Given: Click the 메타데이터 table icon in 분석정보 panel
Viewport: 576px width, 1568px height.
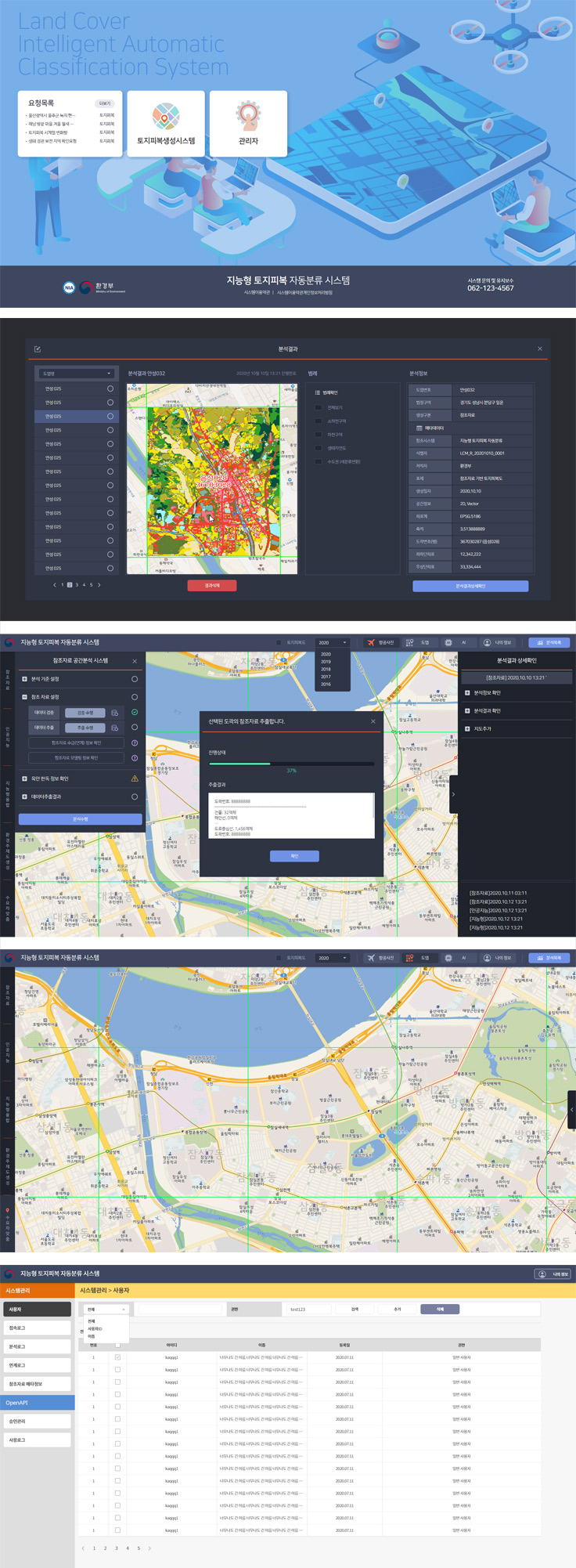Looking at the screenshot, I should [419, 428].
